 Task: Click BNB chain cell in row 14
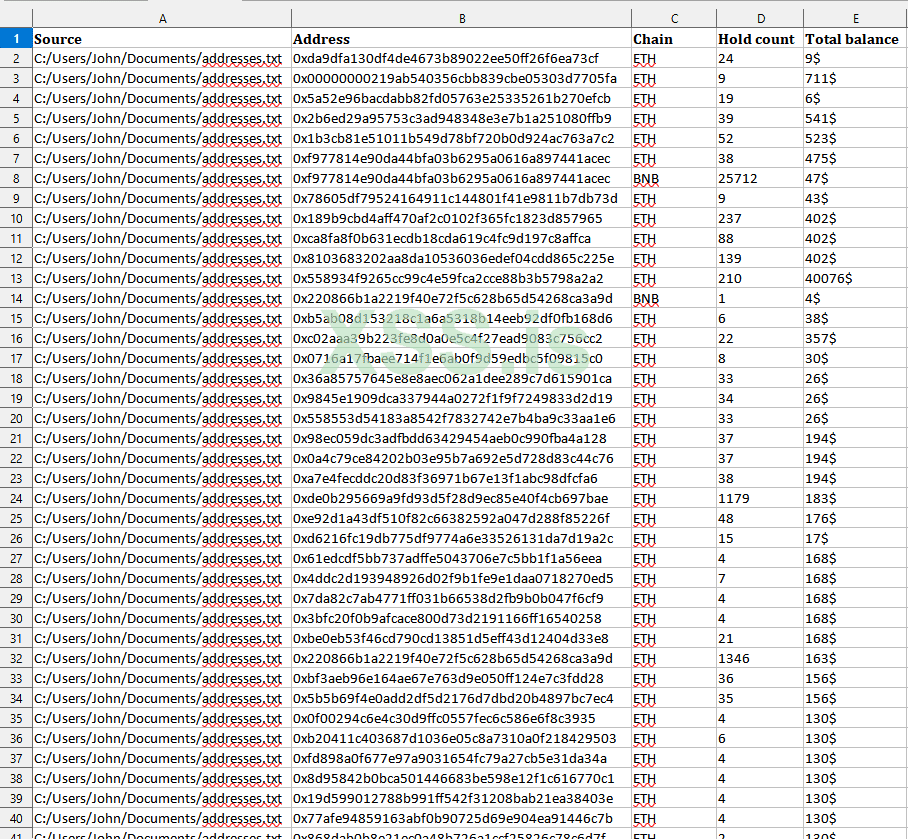click(x=674, y=299)
